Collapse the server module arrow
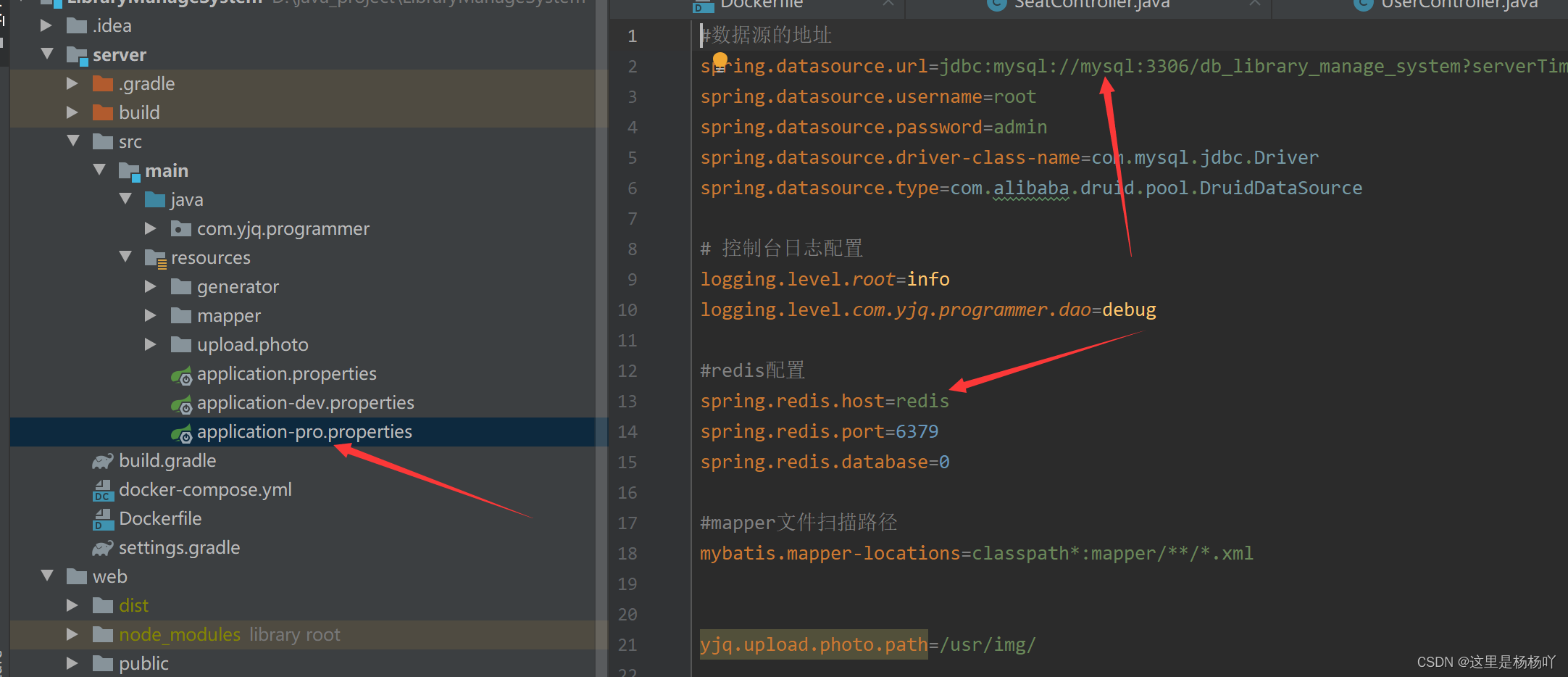The image size is (1568, 677). [x=47, y=54]
